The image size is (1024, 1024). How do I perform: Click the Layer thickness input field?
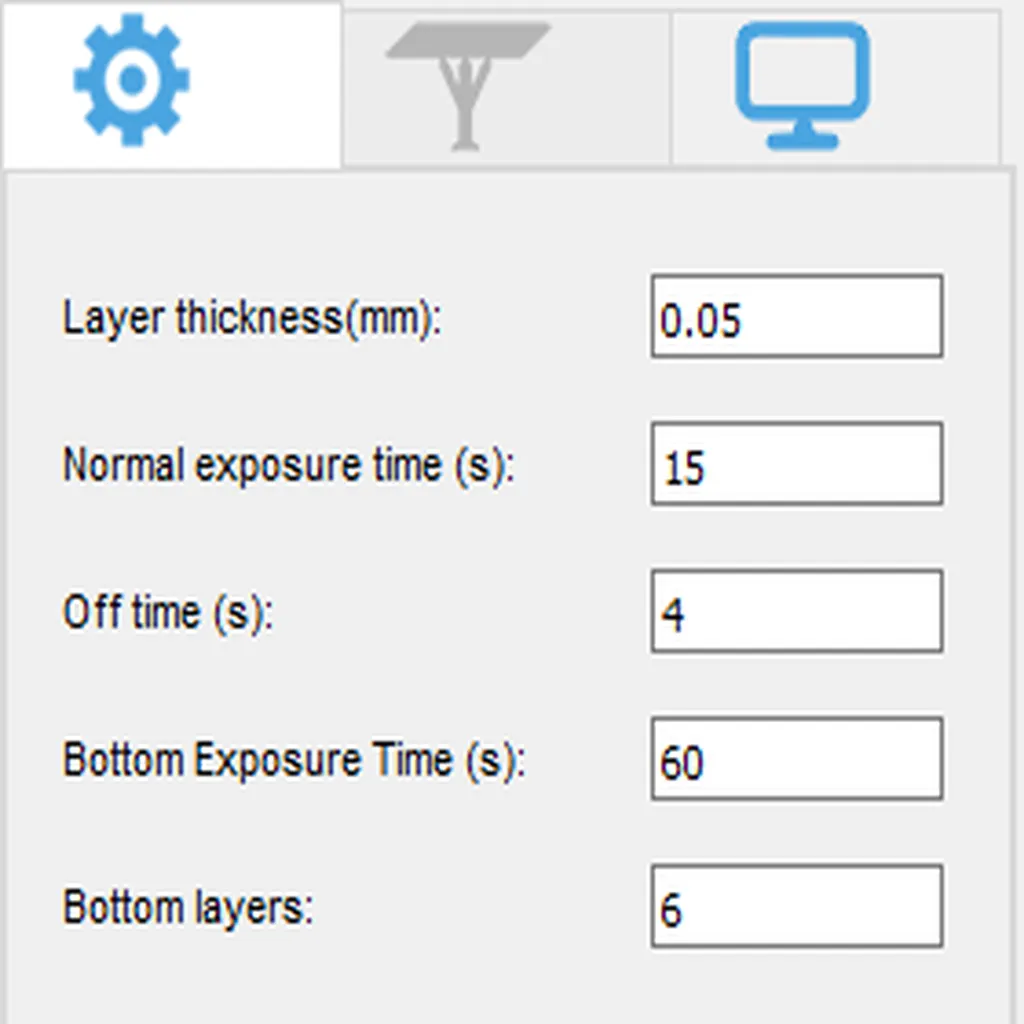click(x=796, y=317)
